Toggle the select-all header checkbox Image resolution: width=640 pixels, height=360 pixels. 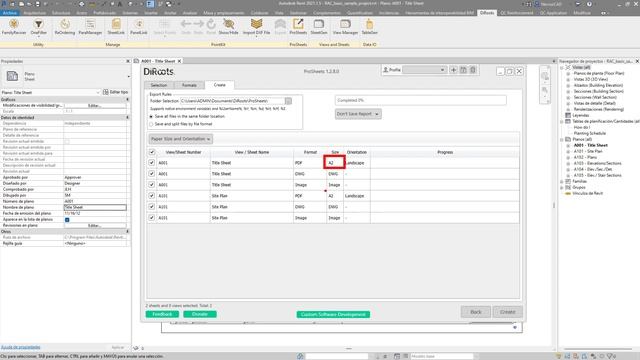point(152,152)
